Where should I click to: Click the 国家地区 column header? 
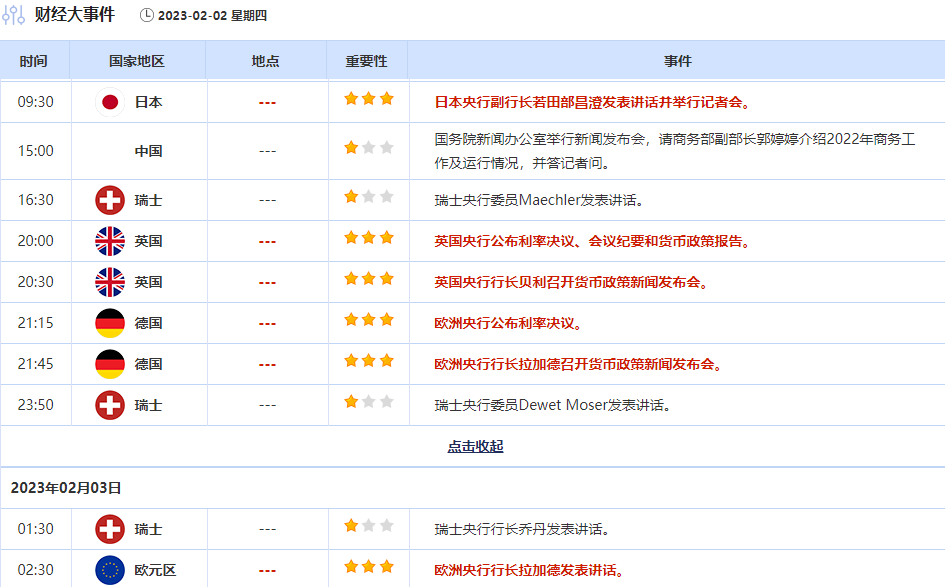136,61
